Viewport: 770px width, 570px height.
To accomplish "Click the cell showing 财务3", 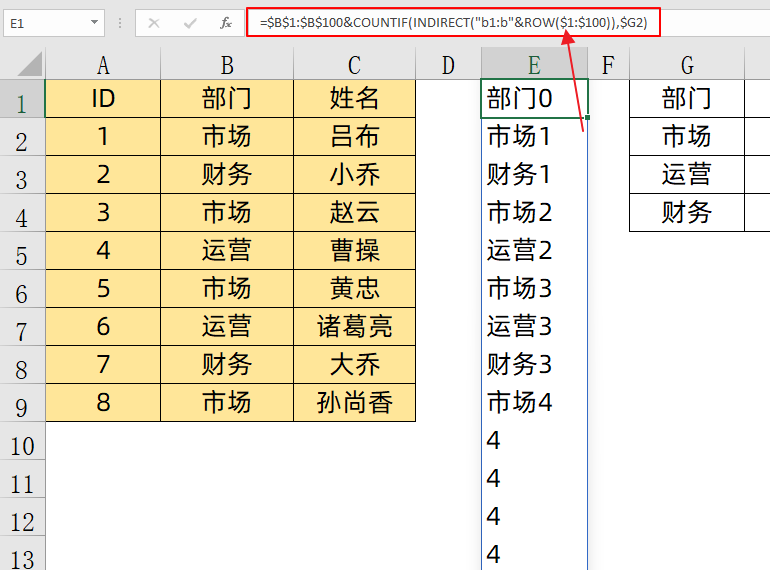I will click(534, 364).
